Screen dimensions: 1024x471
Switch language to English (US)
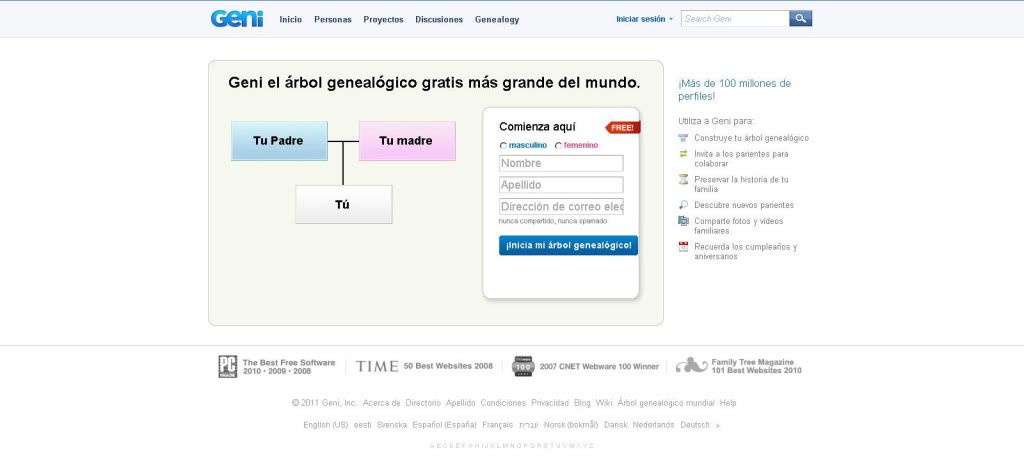(325, 425)
